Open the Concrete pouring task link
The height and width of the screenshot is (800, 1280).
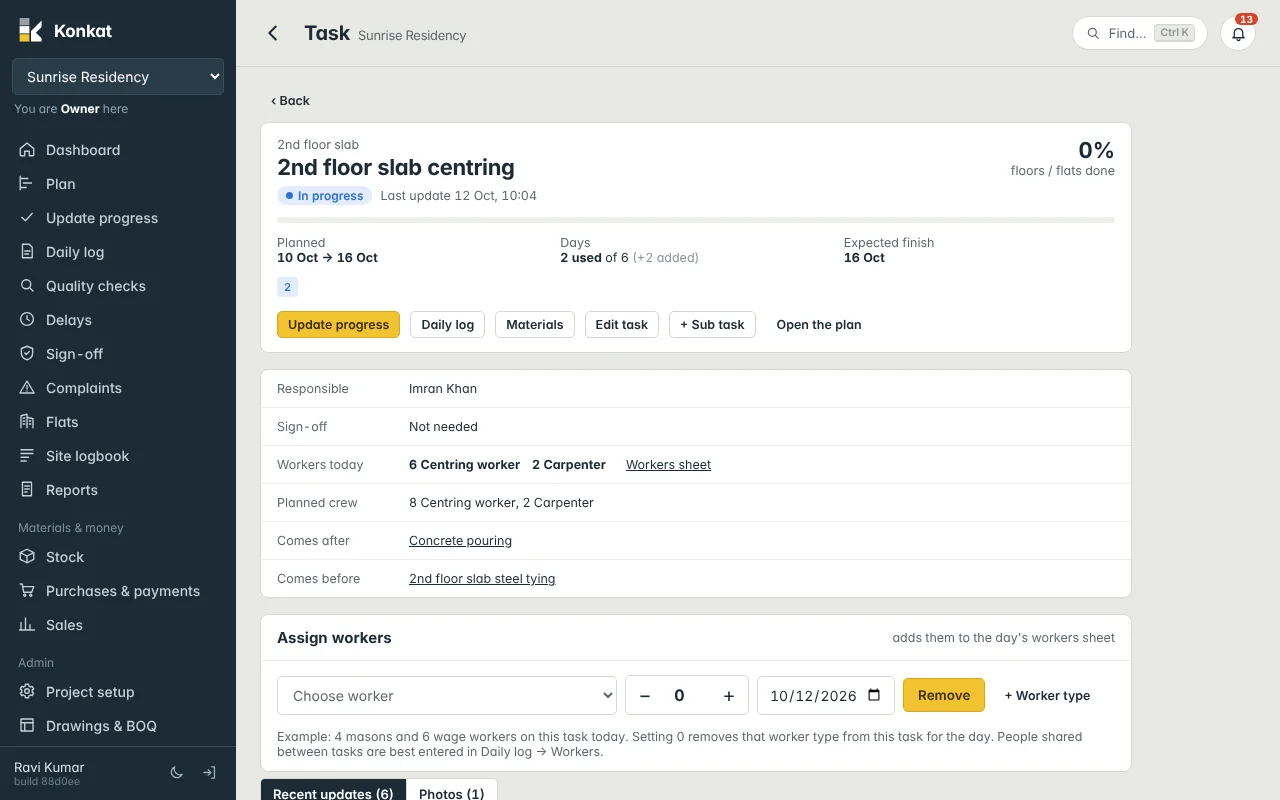tap(460, 541)
